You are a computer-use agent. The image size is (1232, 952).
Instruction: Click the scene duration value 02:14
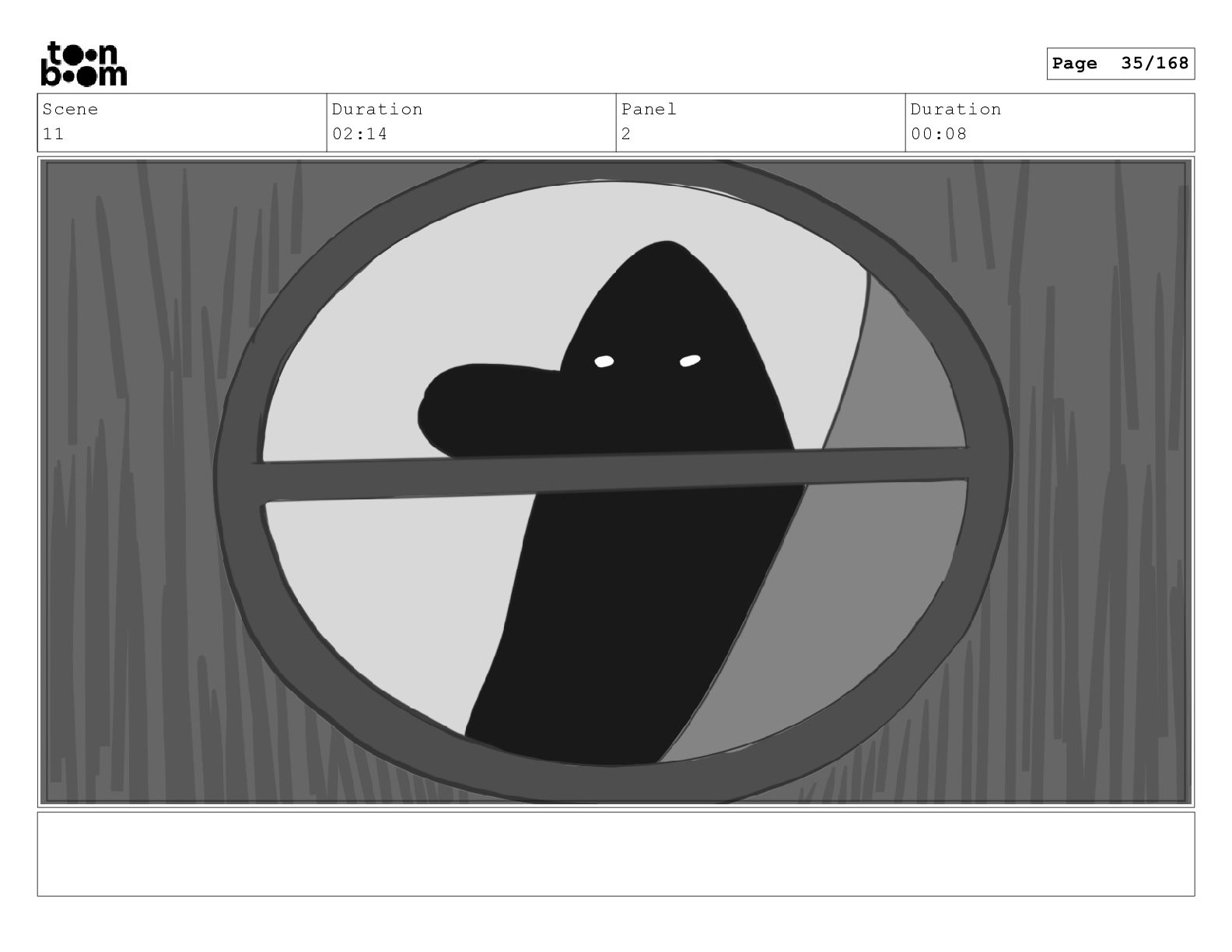click(359, 134)
